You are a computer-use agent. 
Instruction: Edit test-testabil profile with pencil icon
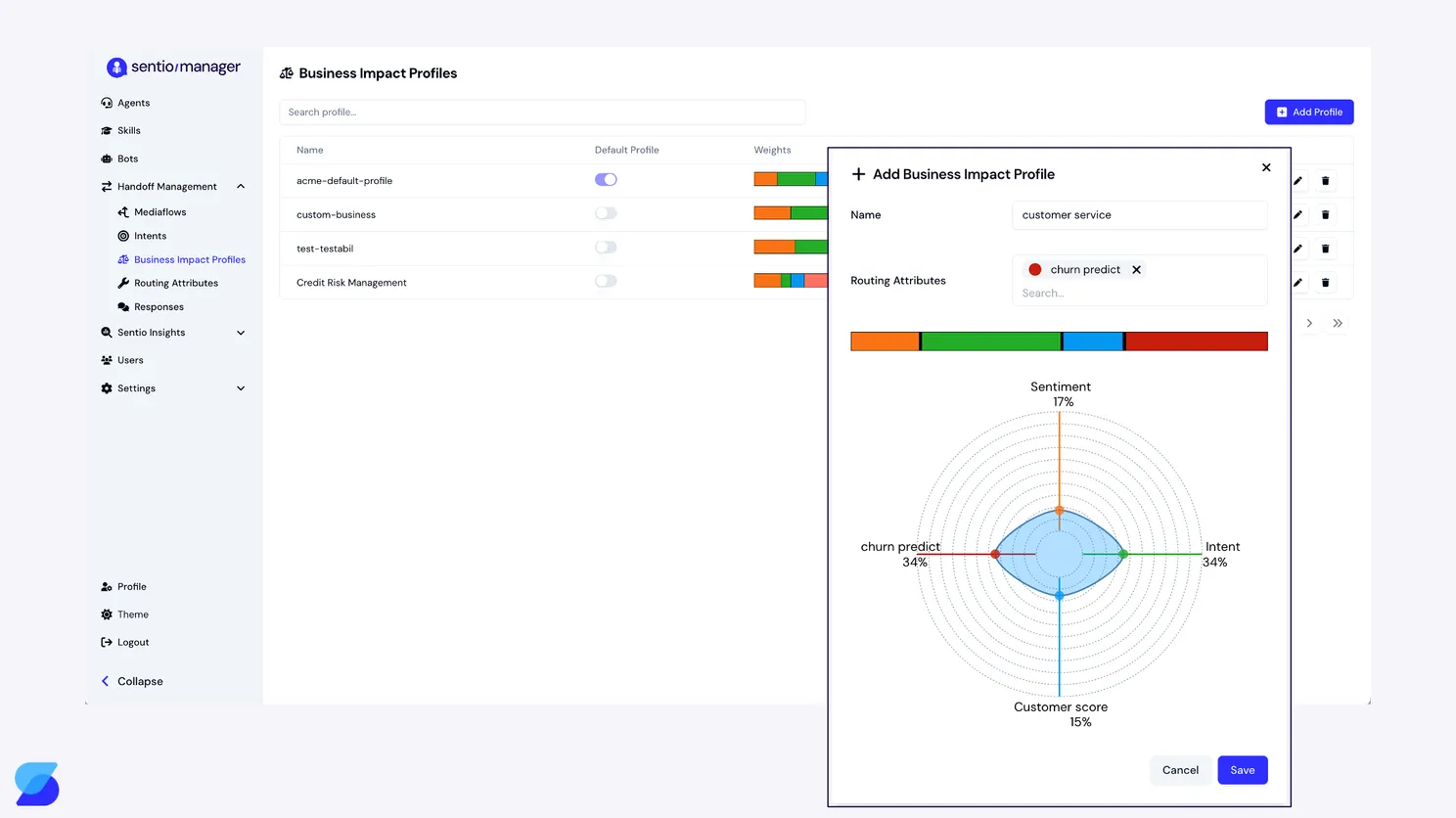click(1297, 249)
